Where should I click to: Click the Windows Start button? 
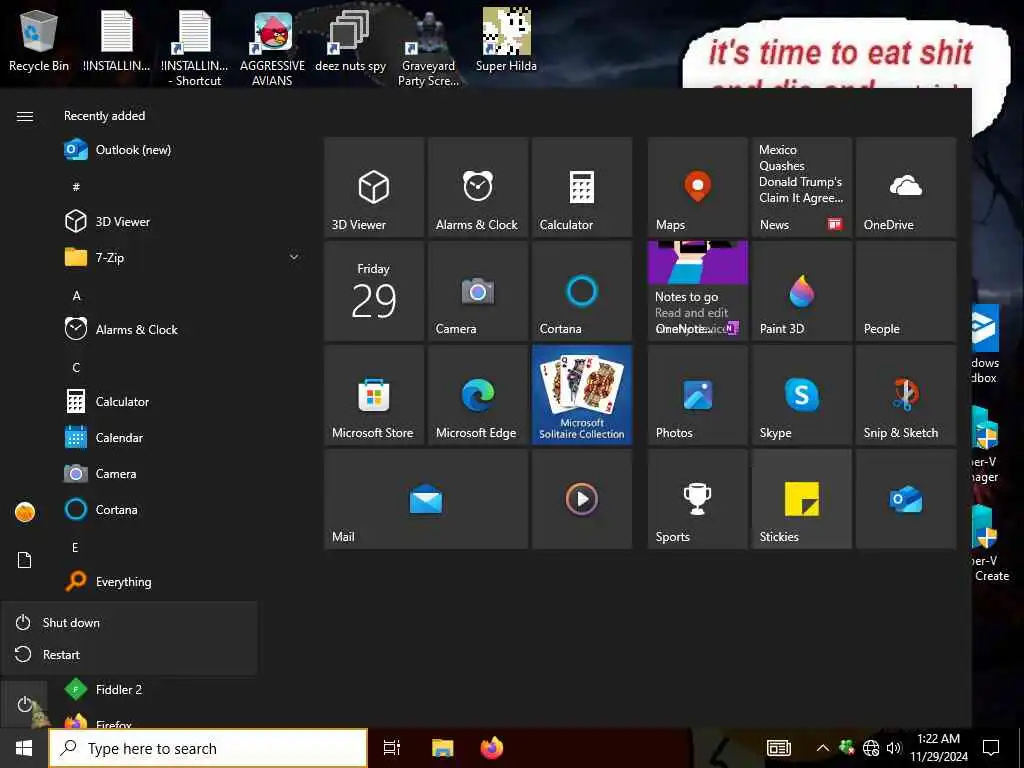click(x=24, y=748)
